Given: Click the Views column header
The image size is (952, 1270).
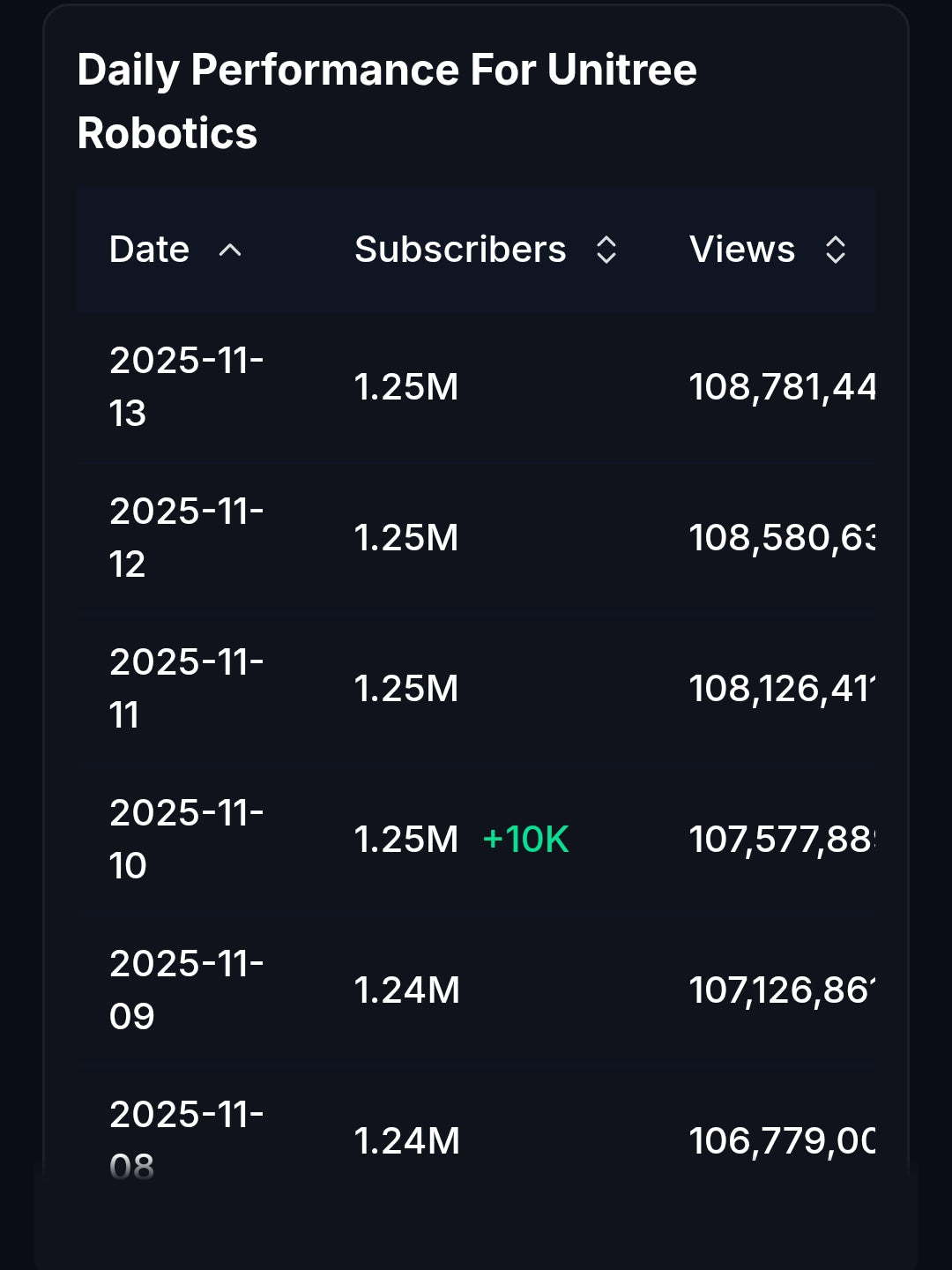Looking at the screenshot, I should (741, 250).
